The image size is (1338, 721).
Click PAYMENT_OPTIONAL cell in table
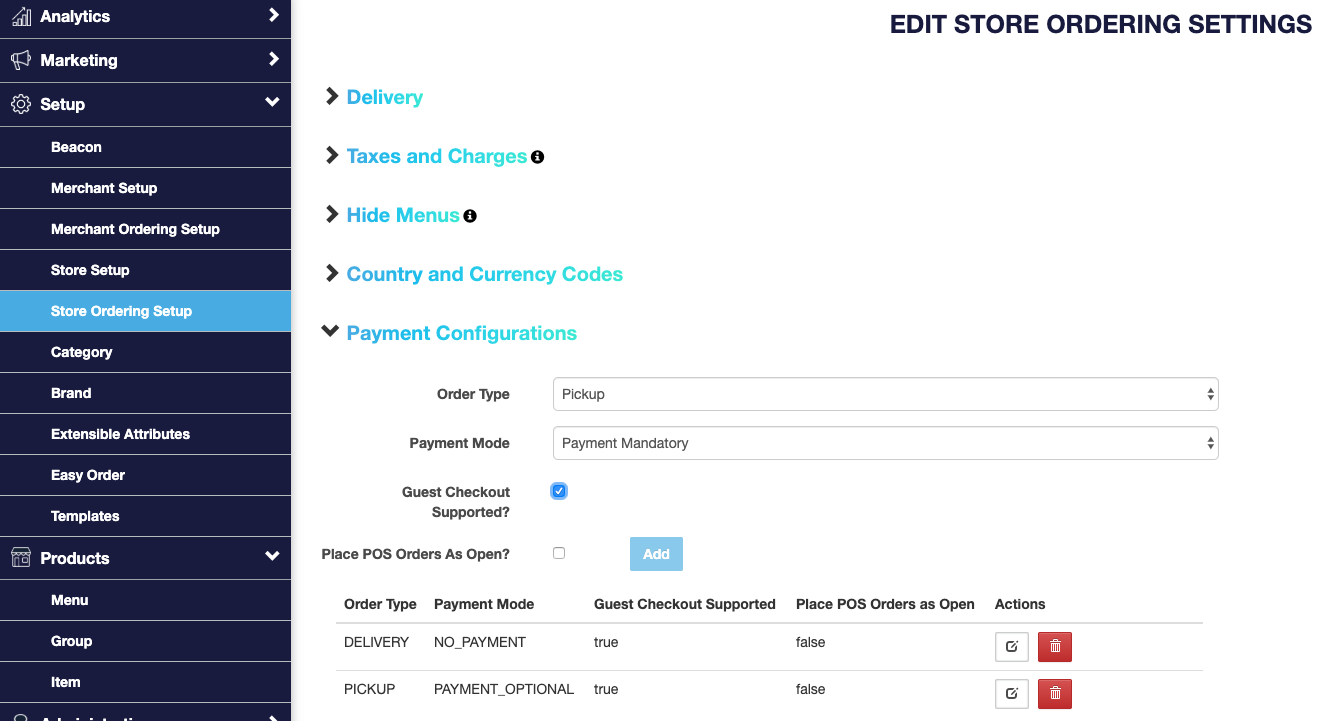pyautogui.click(x=504, y=689)
